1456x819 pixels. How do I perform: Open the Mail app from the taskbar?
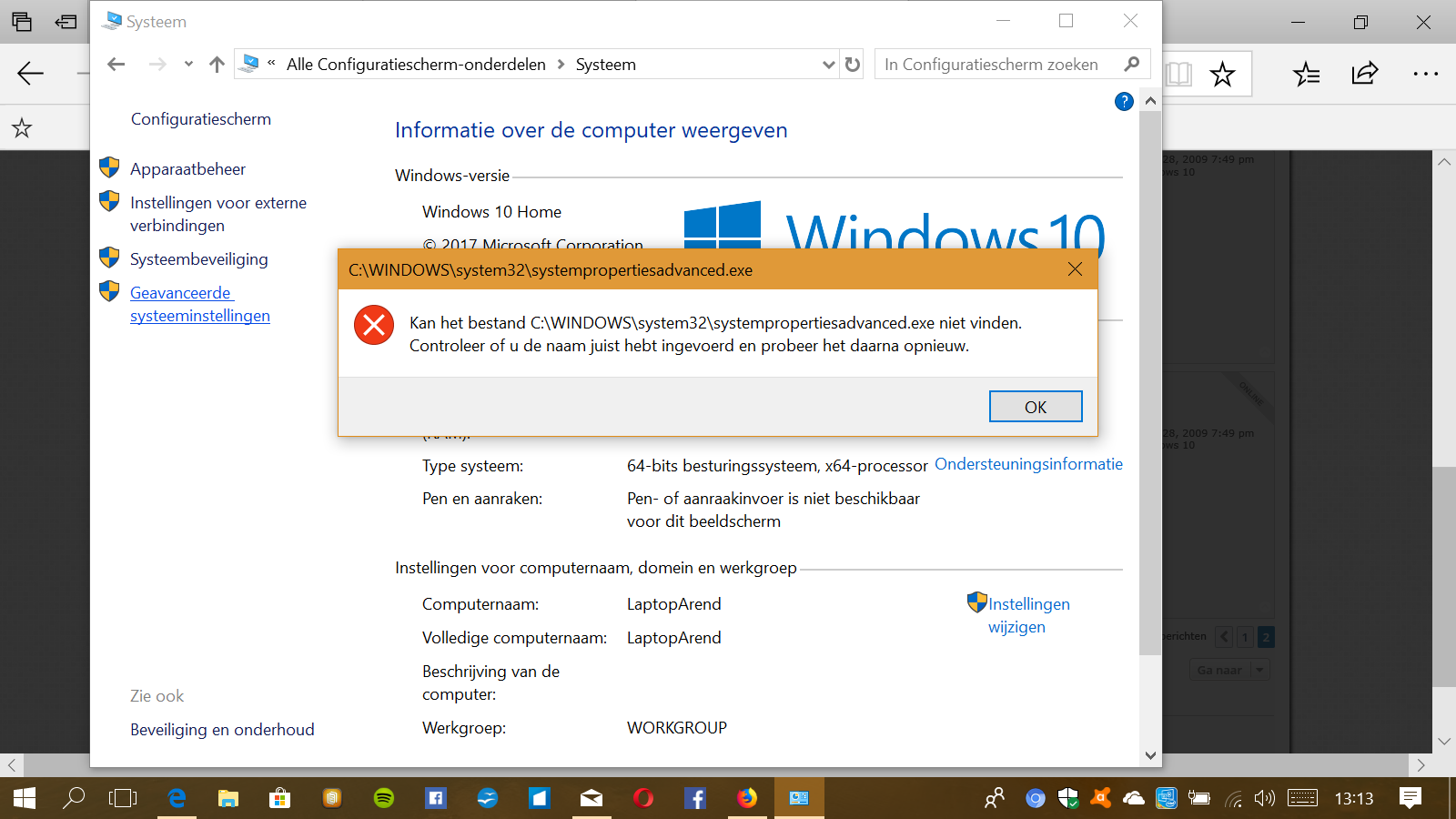pos(591,799)
